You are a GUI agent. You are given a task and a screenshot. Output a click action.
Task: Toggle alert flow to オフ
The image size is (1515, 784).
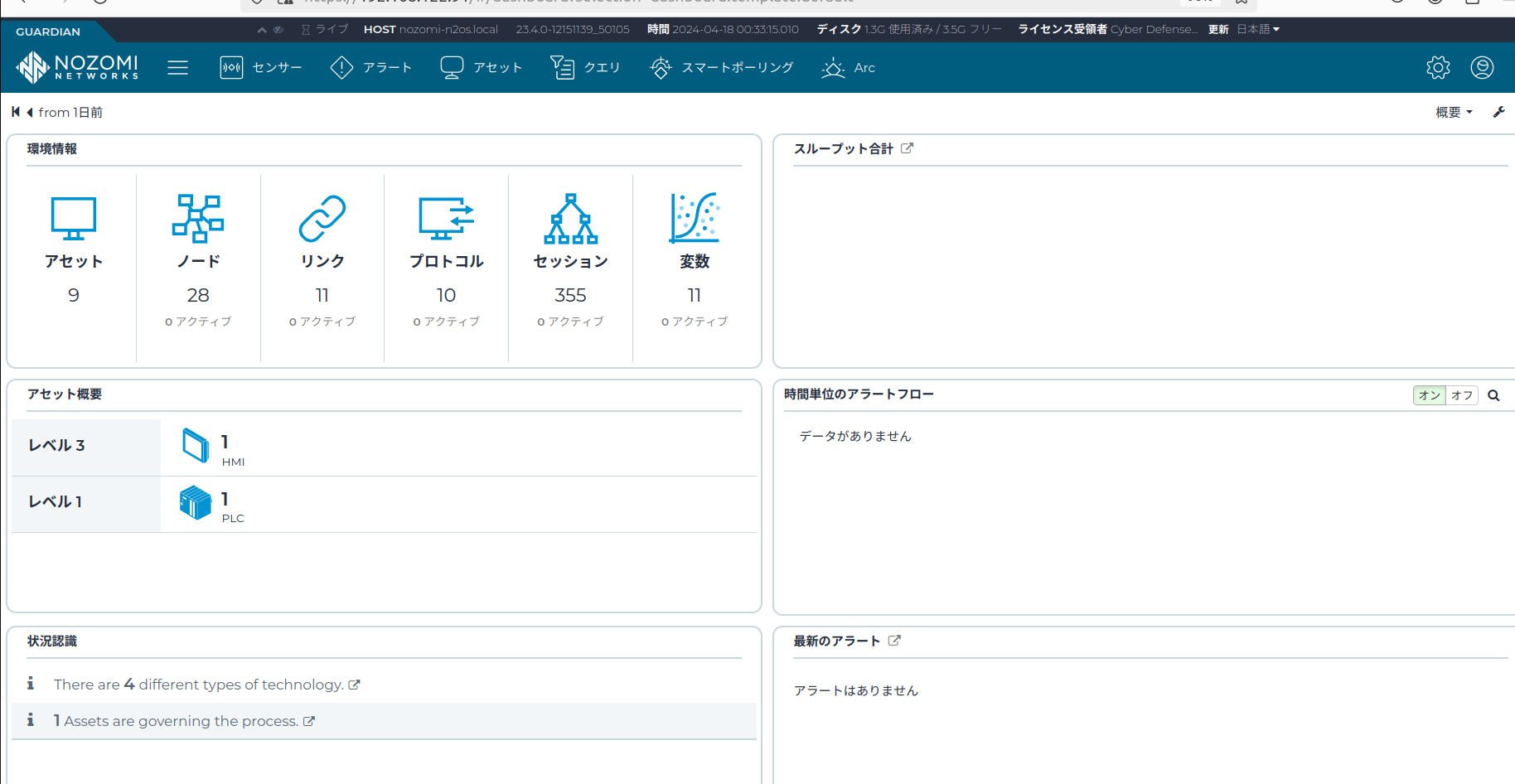pos(1462,395)
